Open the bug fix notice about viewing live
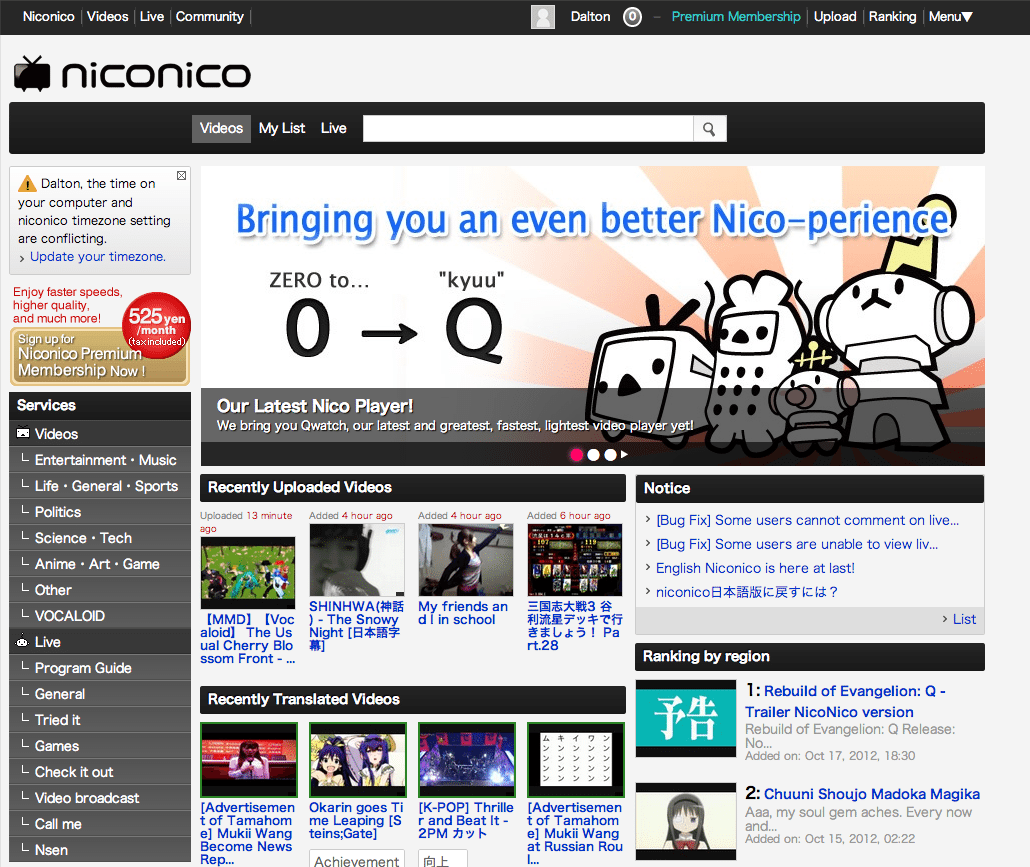The width and height of the screenshot is (1030, 867). [797, 544]
